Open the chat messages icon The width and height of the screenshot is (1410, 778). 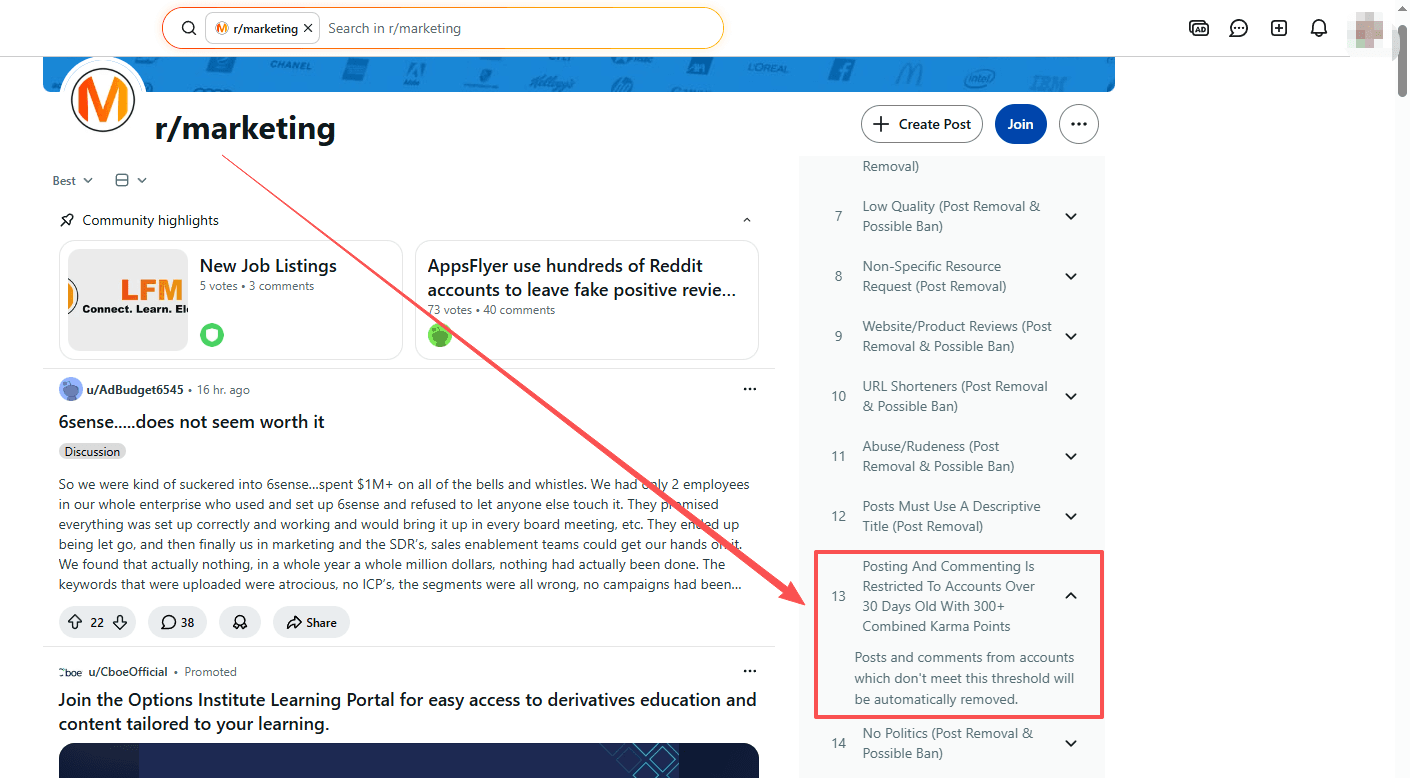point(1239,28)
